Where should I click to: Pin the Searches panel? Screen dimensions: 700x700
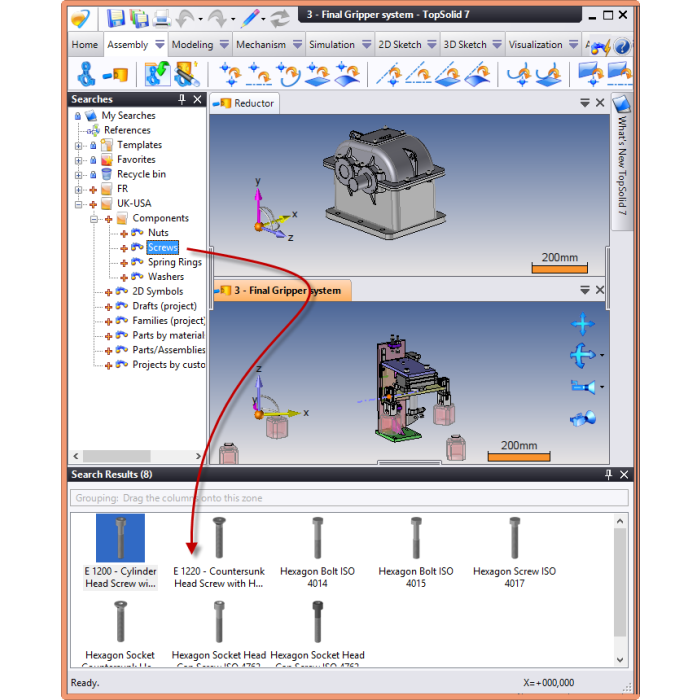point(182,99)
